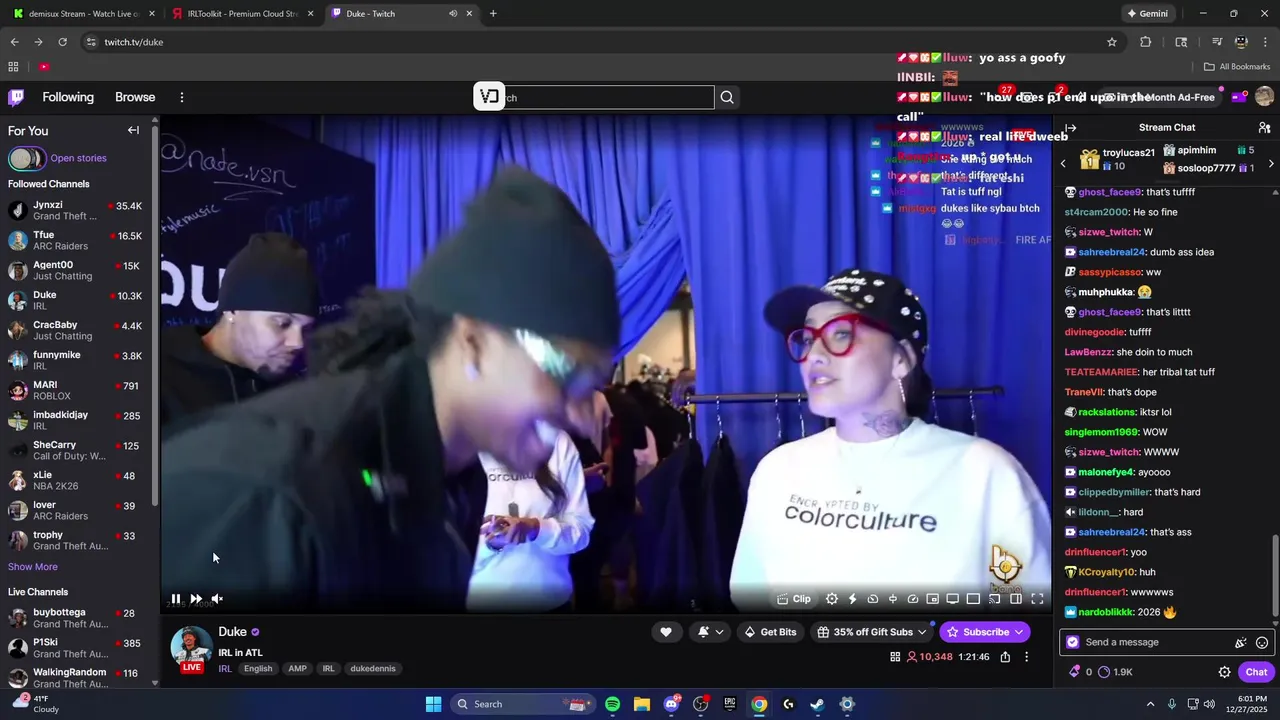The image size is (1280, 720).
Task: Click Get Bits button
Action: [770, 632]
